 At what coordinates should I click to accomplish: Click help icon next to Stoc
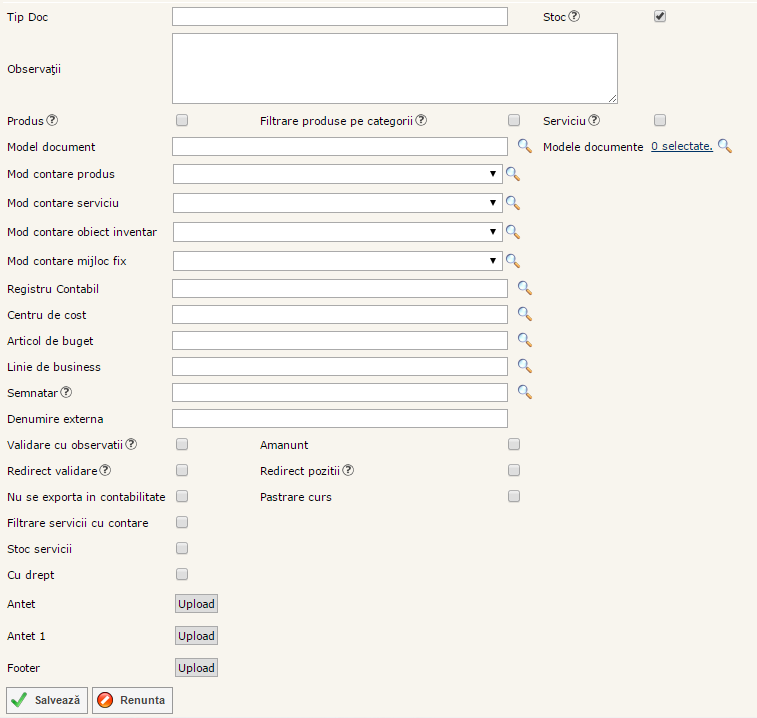click(x=574, y=16)
